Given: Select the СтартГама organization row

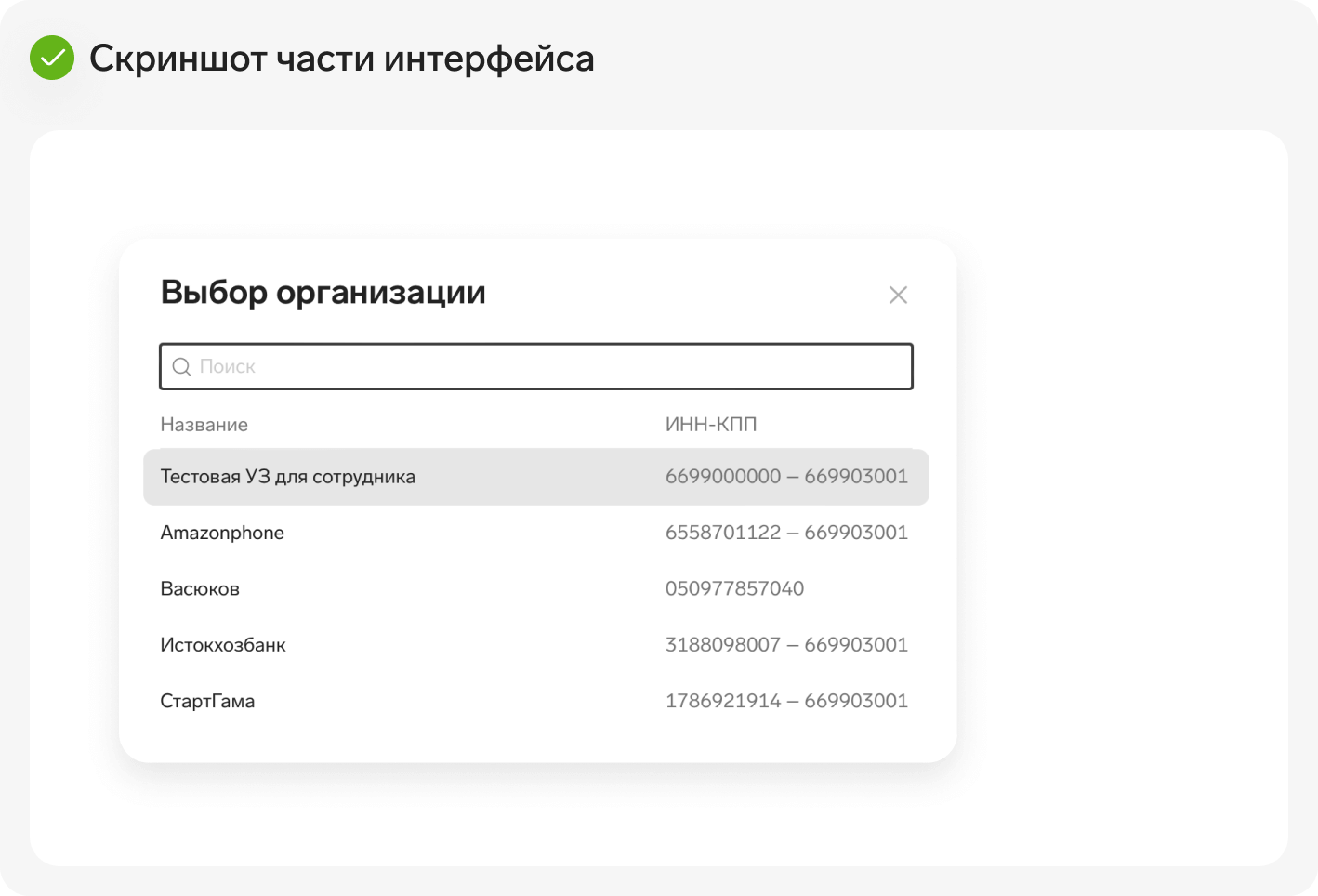Looking at the screenshot, I should [x=536, y=701].
